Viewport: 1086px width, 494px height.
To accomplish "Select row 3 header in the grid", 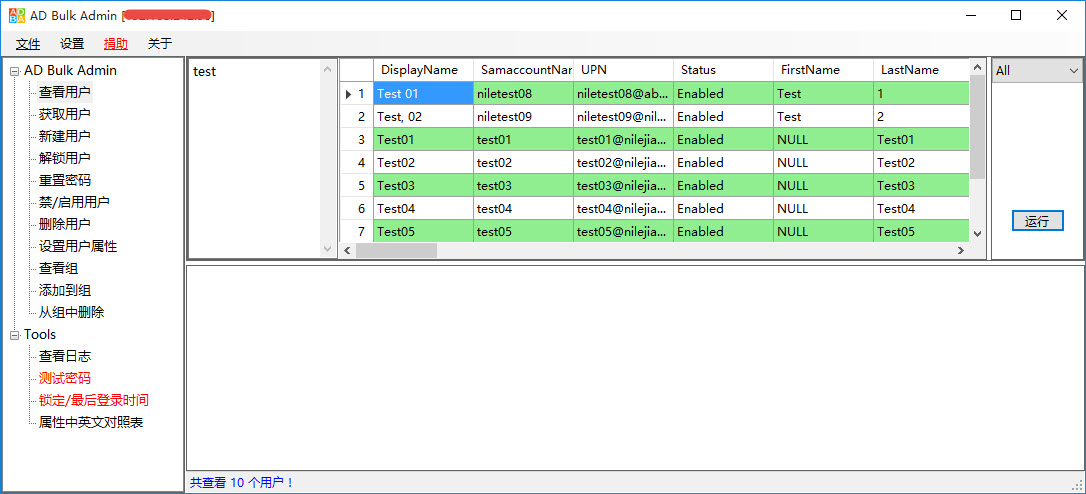I will (356, 140).
